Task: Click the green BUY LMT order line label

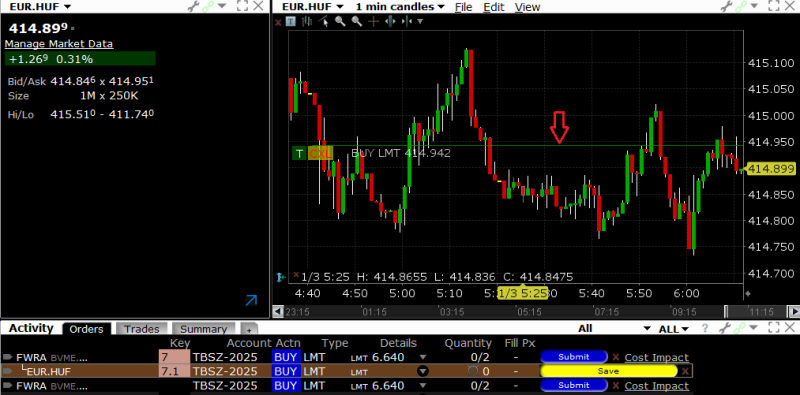Action: [x=401, y=153]
